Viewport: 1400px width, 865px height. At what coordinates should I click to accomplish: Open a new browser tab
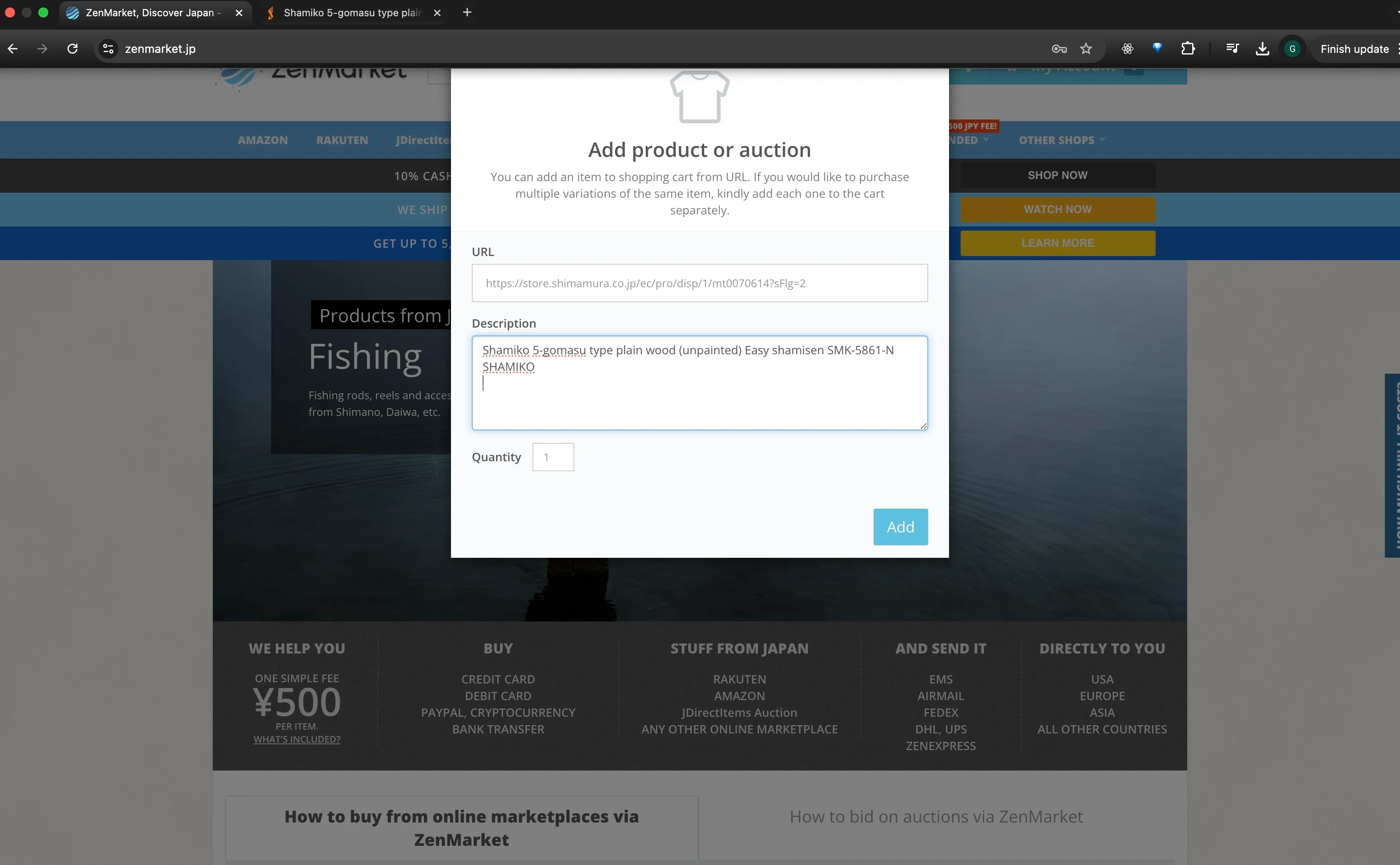tap(467, 12)
